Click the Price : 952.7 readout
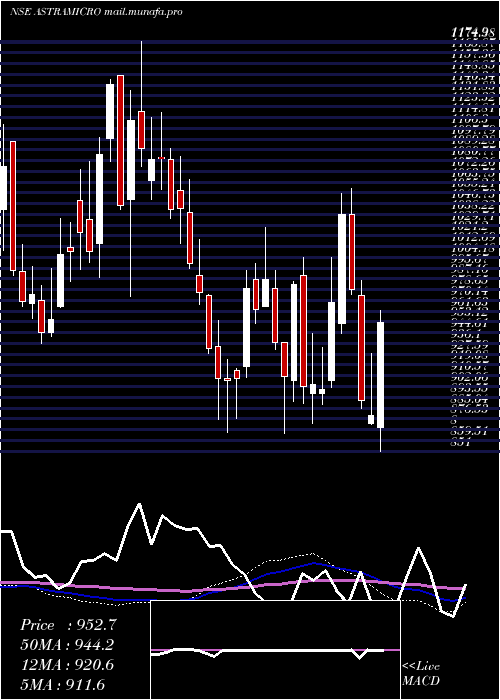The image size is (500, 700). pyautogui.click(x=68, y=625)
